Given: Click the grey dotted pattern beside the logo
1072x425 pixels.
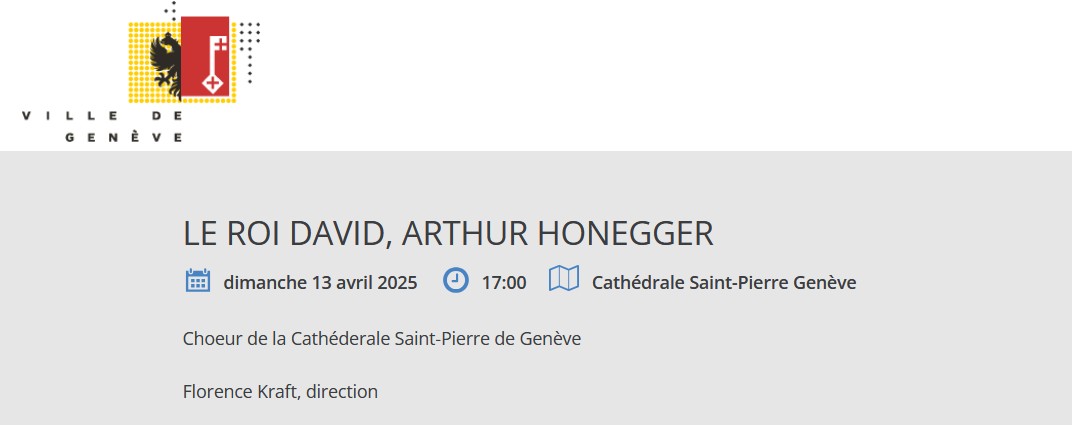Looking at the screenshot, I should (250, 50).
